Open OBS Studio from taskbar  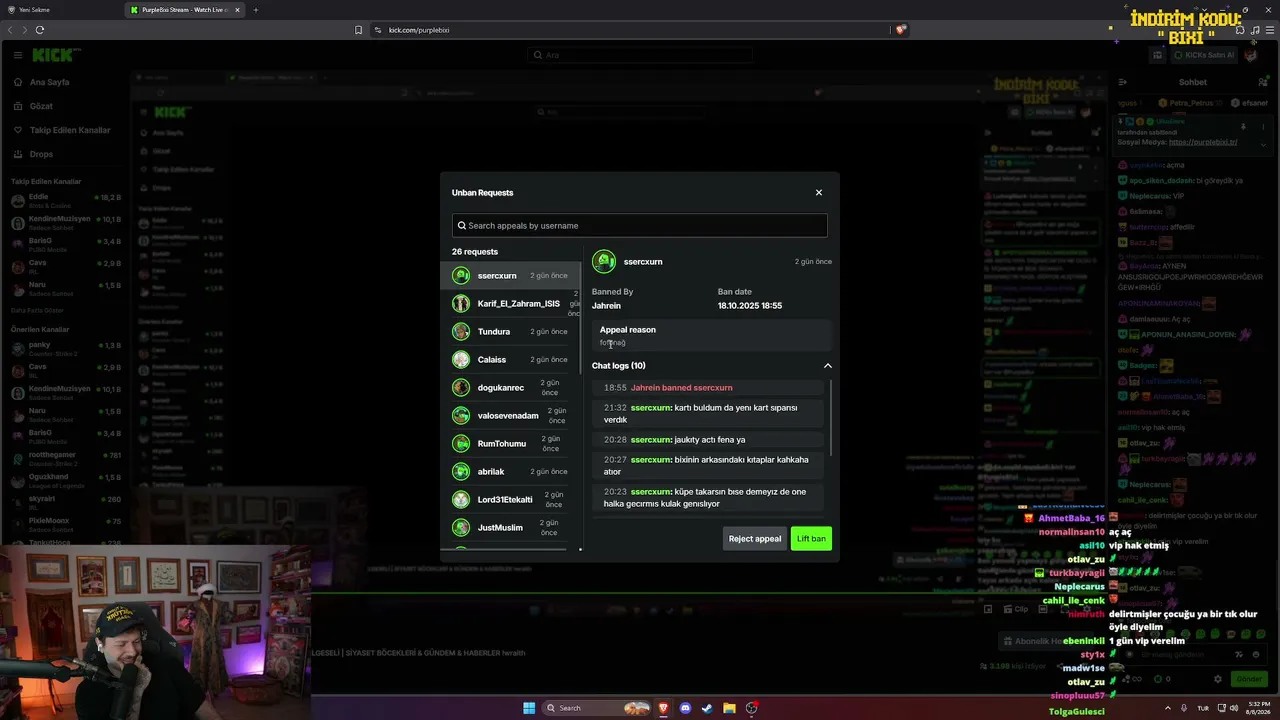click(x=752, y=708)
